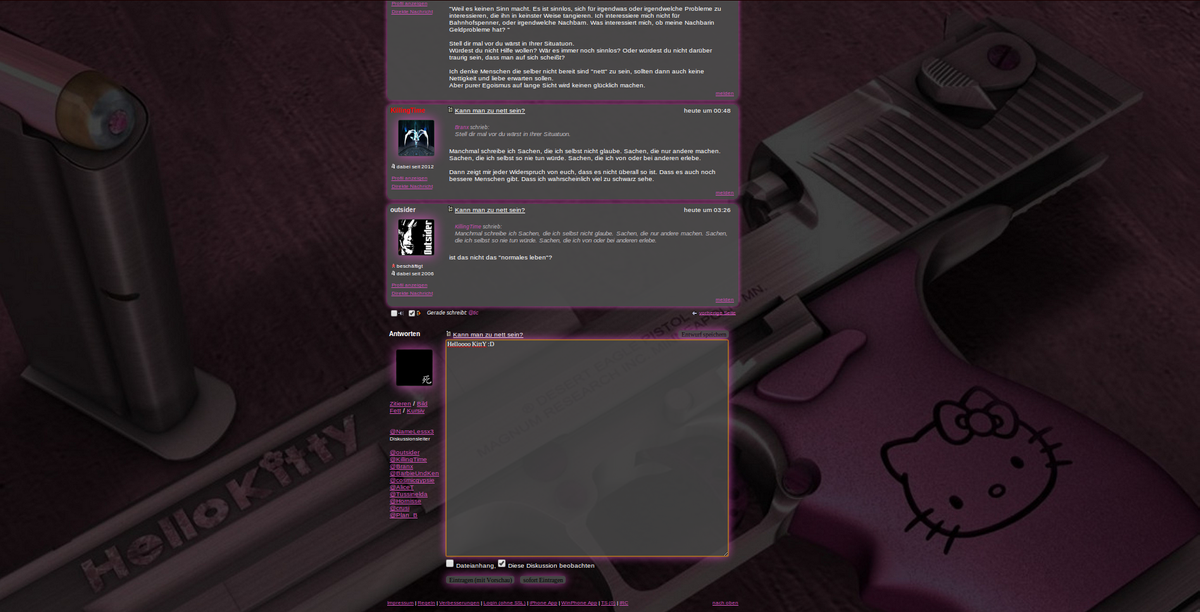Go to 'vorherige Seite'

click(717, 313)
